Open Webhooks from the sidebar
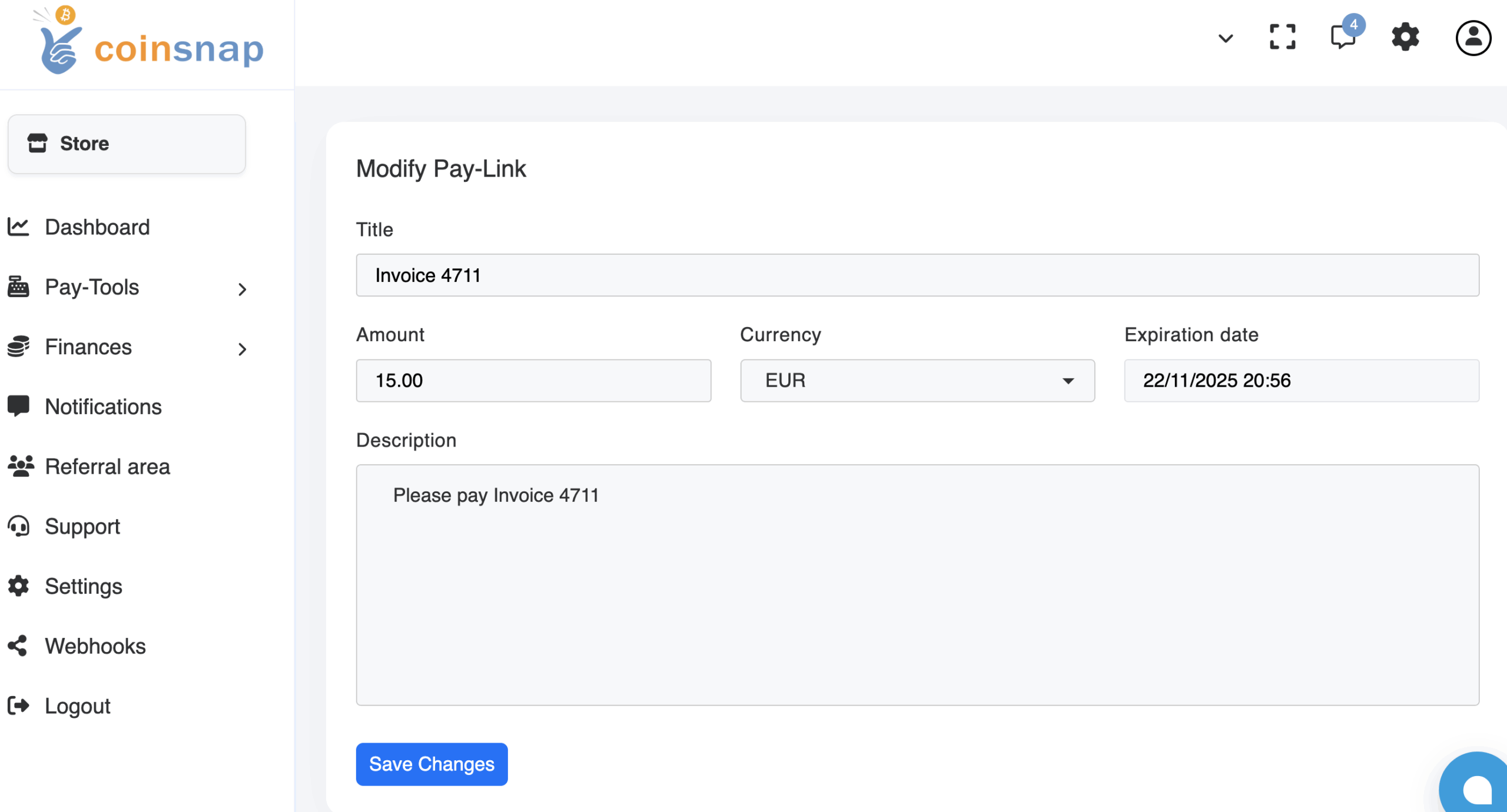This screenshot has width=1507, height=812. tap(95, 646)
